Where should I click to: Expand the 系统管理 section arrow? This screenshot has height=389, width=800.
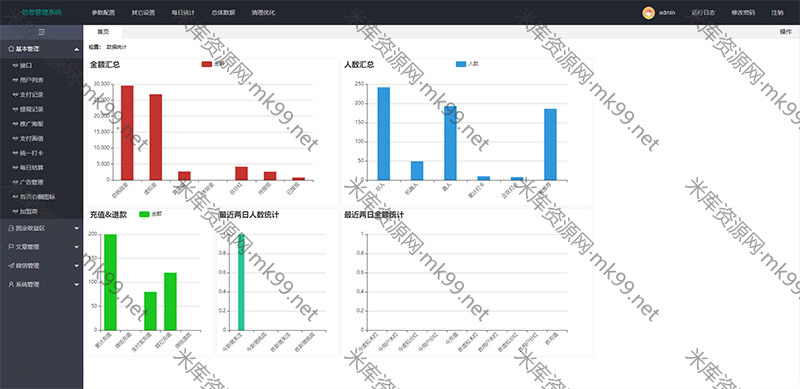coord(77,284)
